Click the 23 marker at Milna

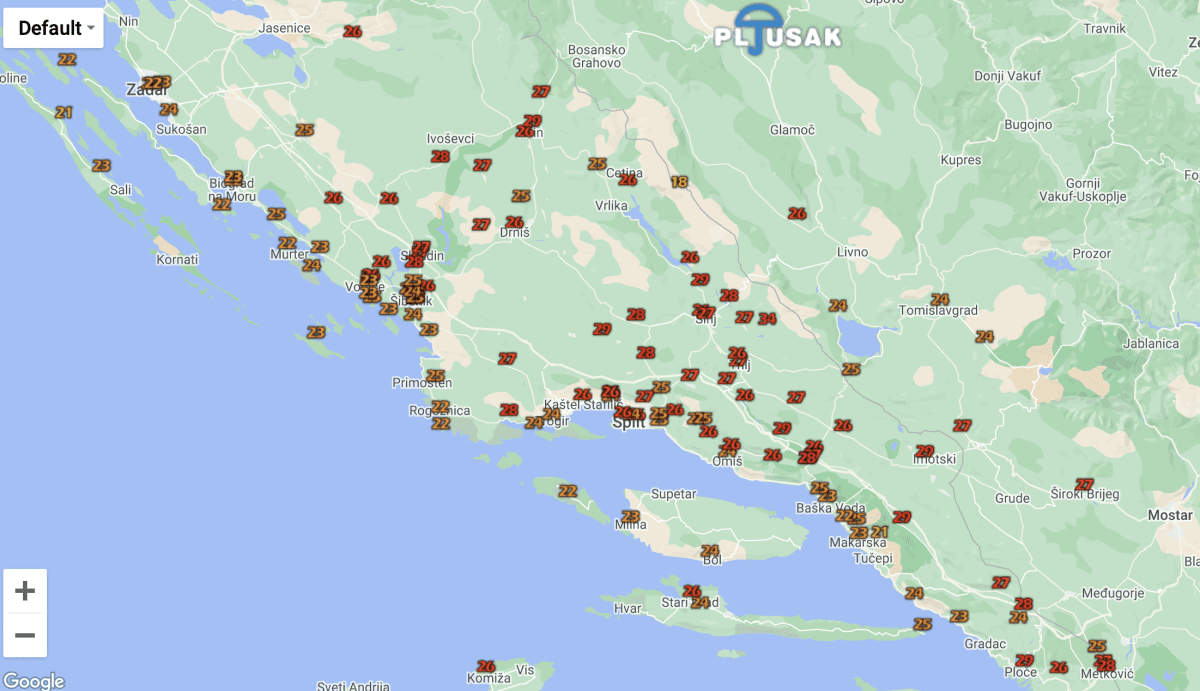click(x=630, y=516)
